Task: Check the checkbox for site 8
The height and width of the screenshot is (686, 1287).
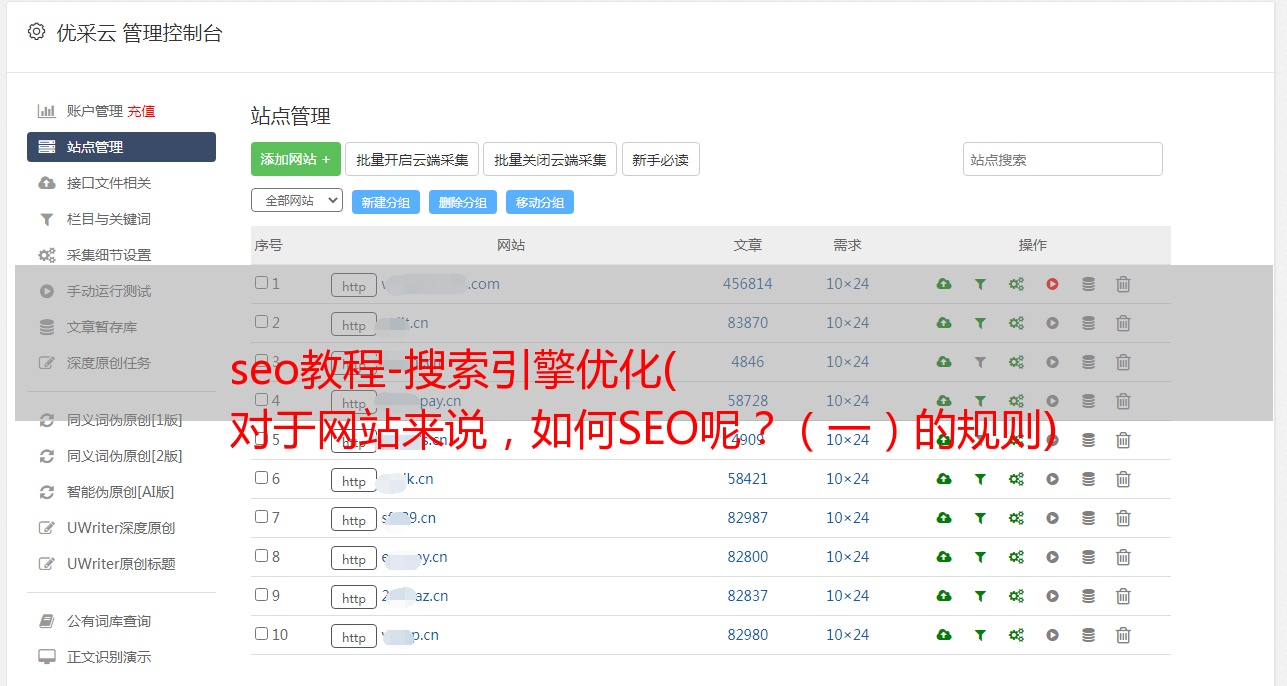Action: click(x=261, y=556)
